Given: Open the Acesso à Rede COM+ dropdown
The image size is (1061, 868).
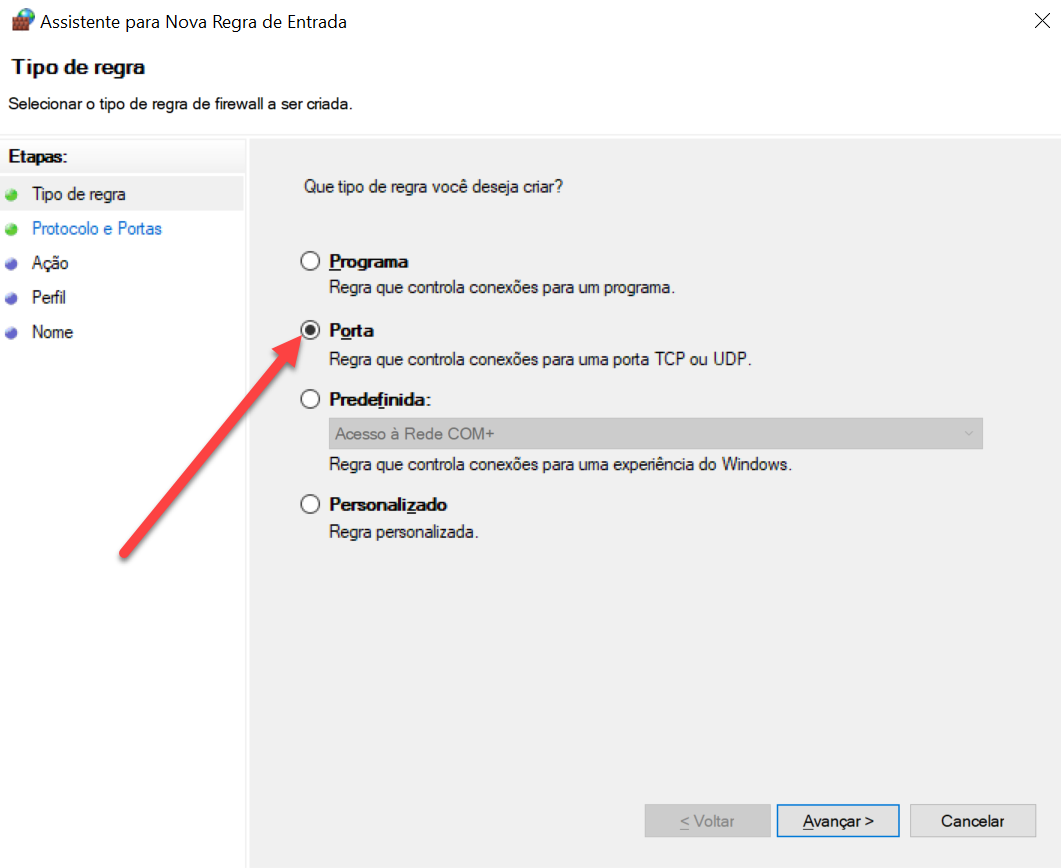Looking at the screenshot, I should pos(655,434).
